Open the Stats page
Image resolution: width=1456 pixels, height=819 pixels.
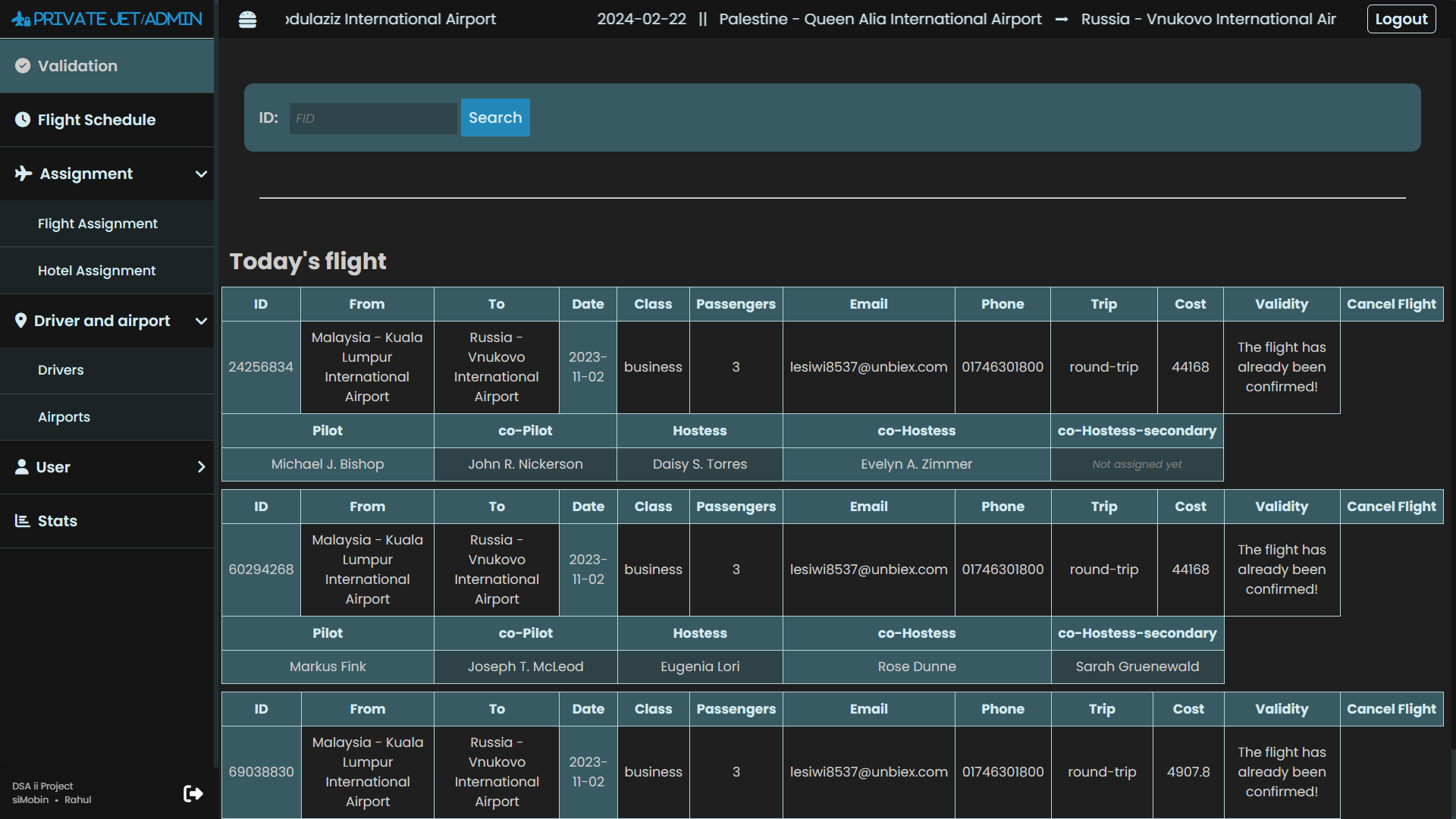[107, 521]
